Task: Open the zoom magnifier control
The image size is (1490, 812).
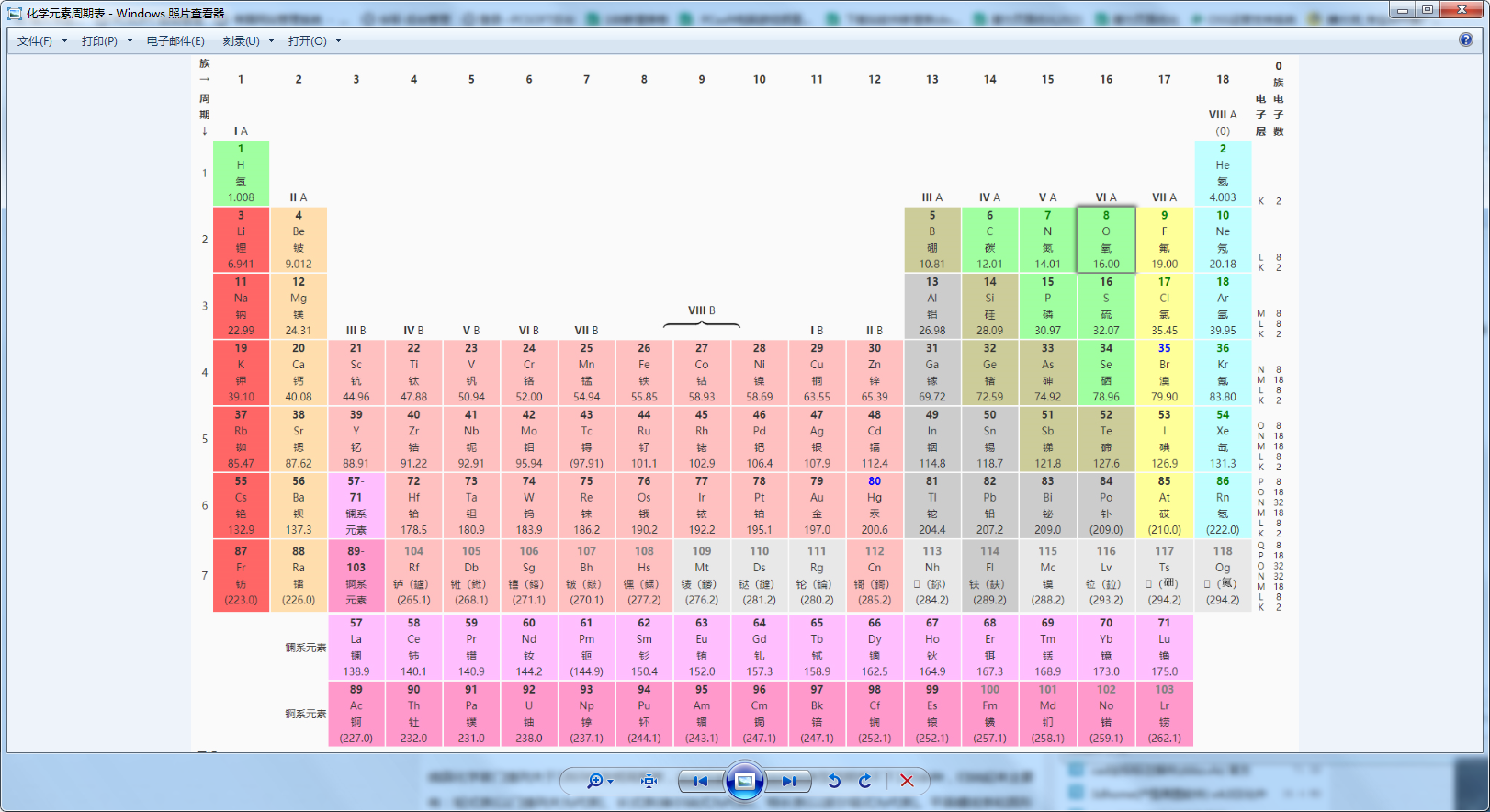Action: 597,781
